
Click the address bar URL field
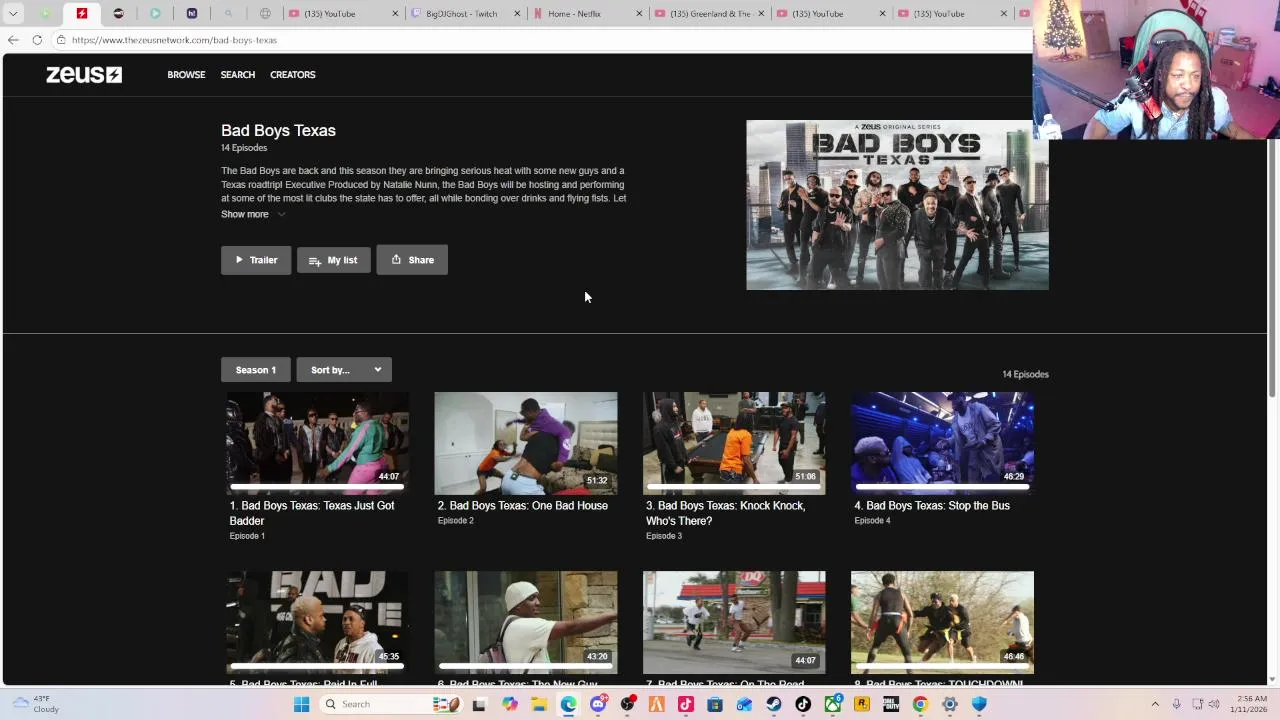click(x=540, y=40)
